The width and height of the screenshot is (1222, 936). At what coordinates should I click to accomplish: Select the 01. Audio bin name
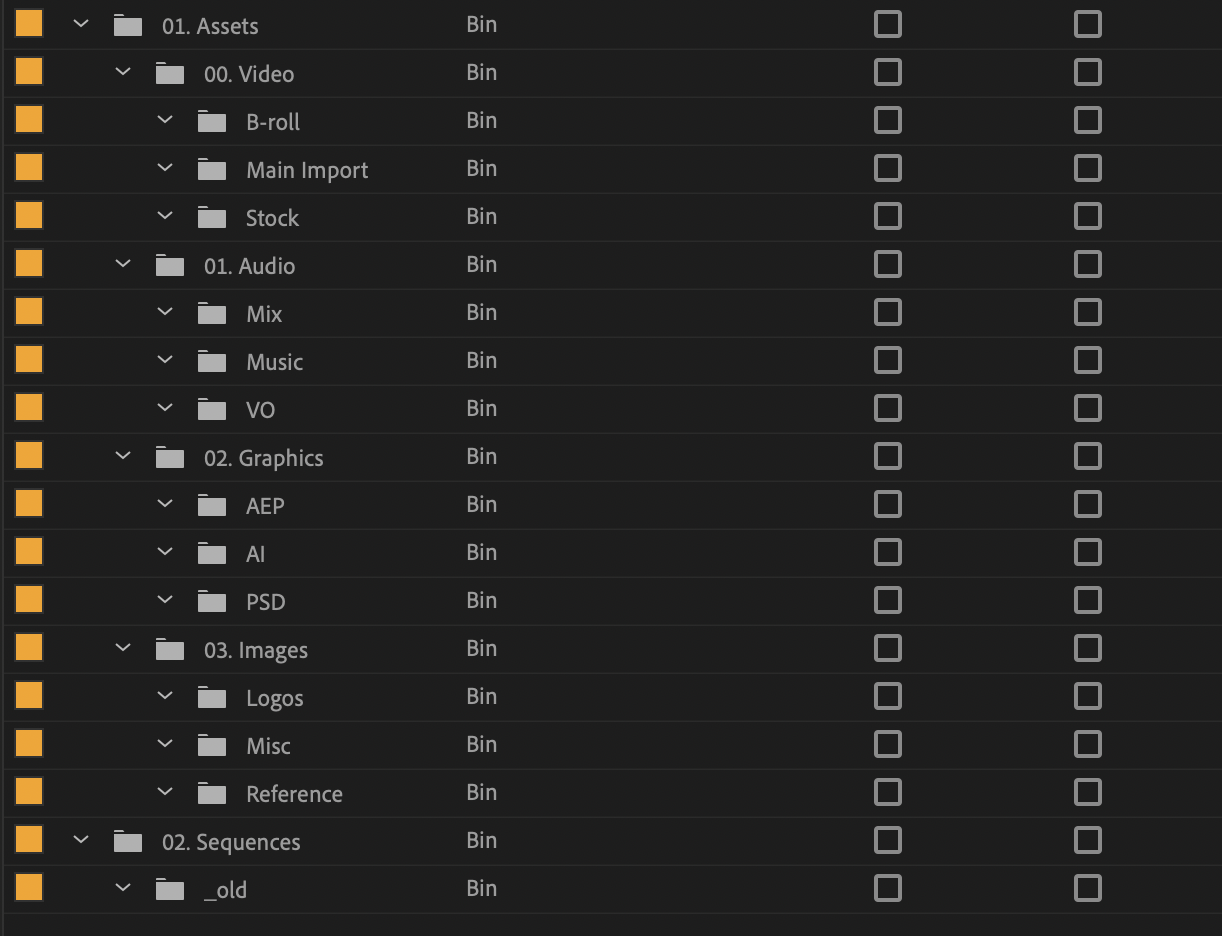pos(249,266)
